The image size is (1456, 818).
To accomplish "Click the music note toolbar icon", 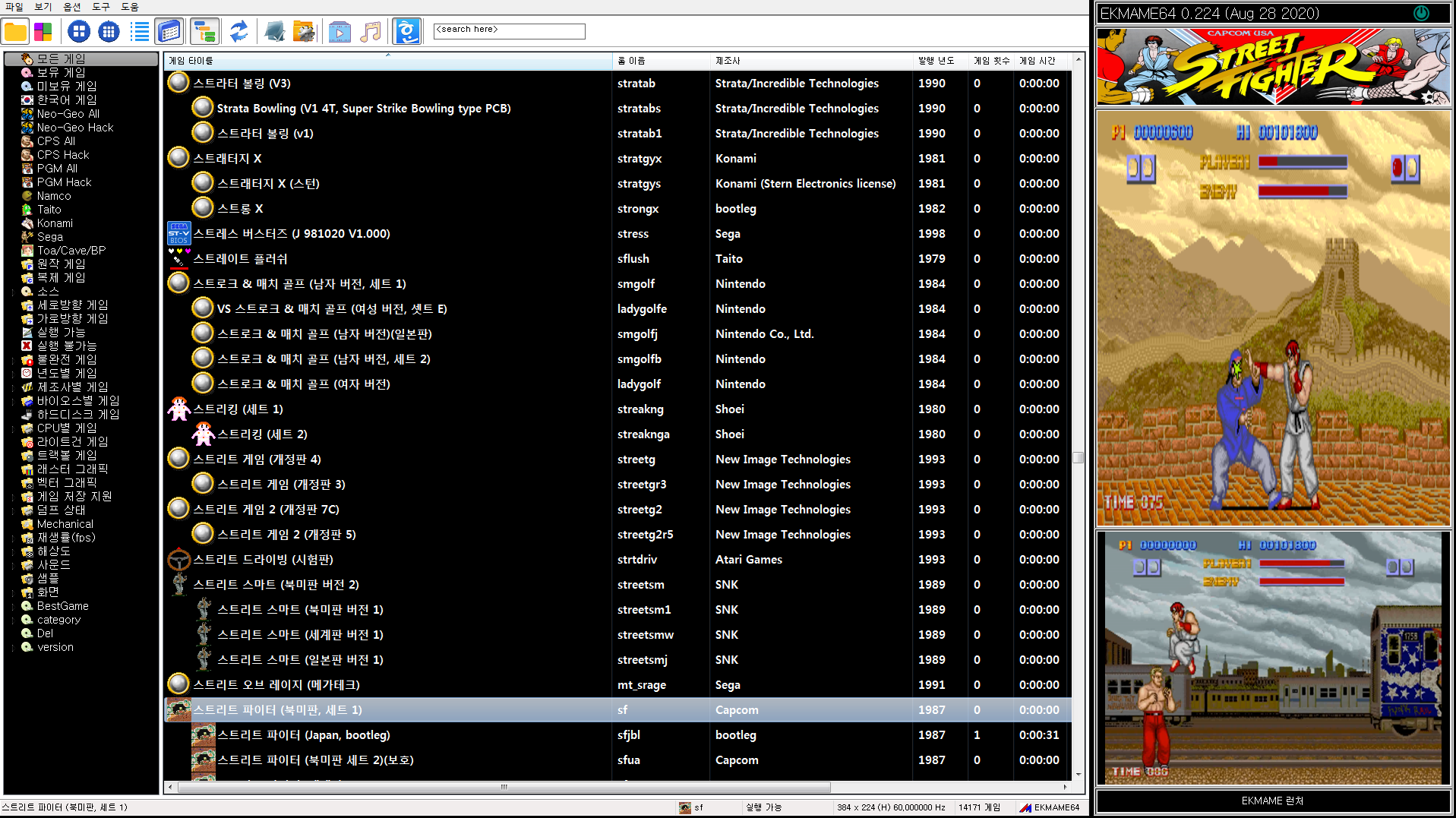I will click(x=371, y=31).
